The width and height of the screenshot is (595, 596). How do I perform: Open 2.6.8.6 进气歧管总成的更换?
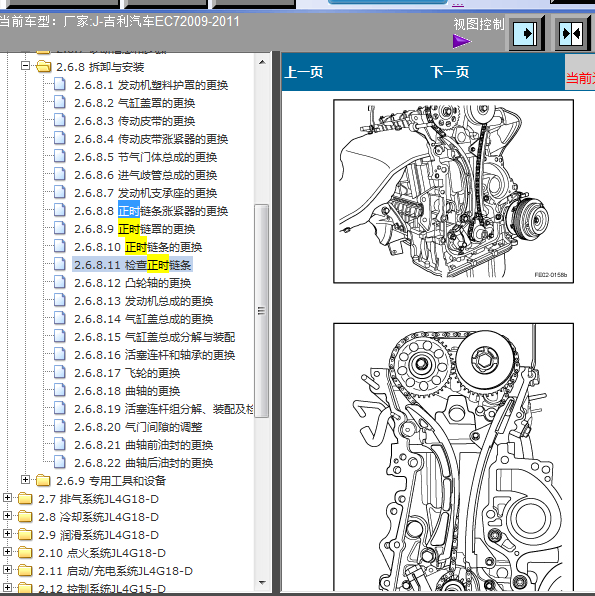coord(145,175)
